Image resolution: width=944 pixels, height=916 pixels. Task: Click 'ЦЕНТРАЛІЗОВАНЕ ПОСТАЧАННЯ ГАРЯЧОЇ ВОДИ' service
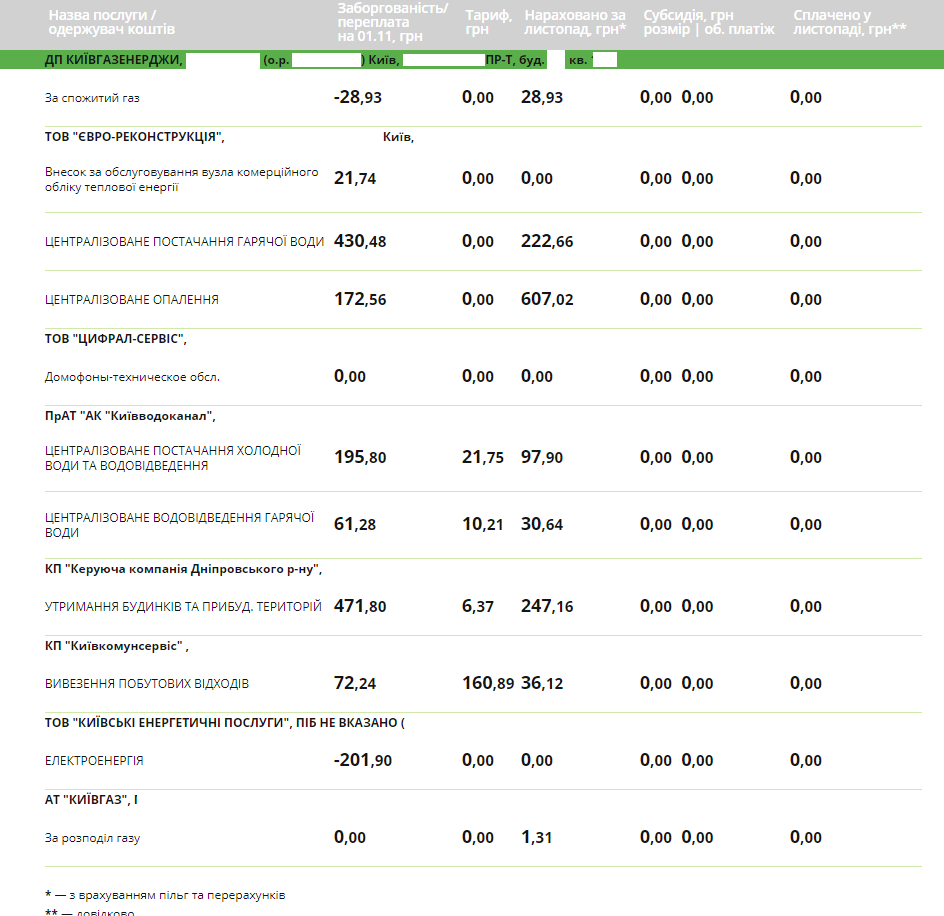tap(184, 241)
